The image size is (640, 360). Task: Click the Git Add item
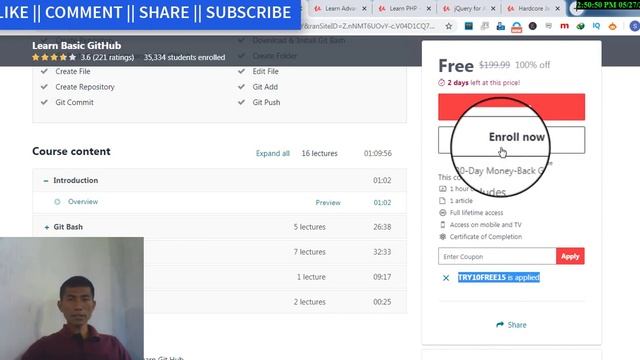tap(265, 87)
